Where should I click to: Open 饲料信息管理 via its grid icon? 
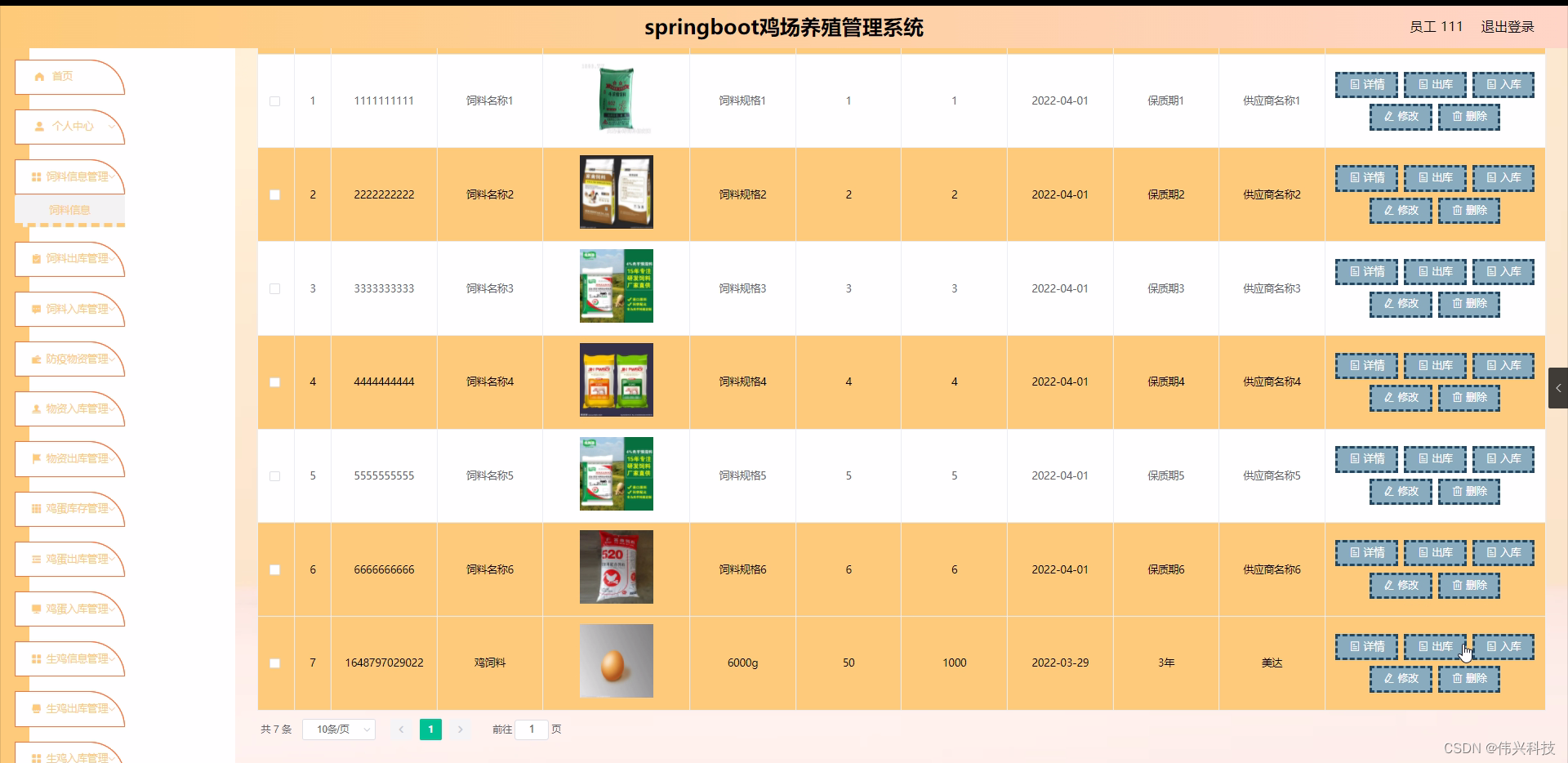pyautogui.click(x=36, y=177)
